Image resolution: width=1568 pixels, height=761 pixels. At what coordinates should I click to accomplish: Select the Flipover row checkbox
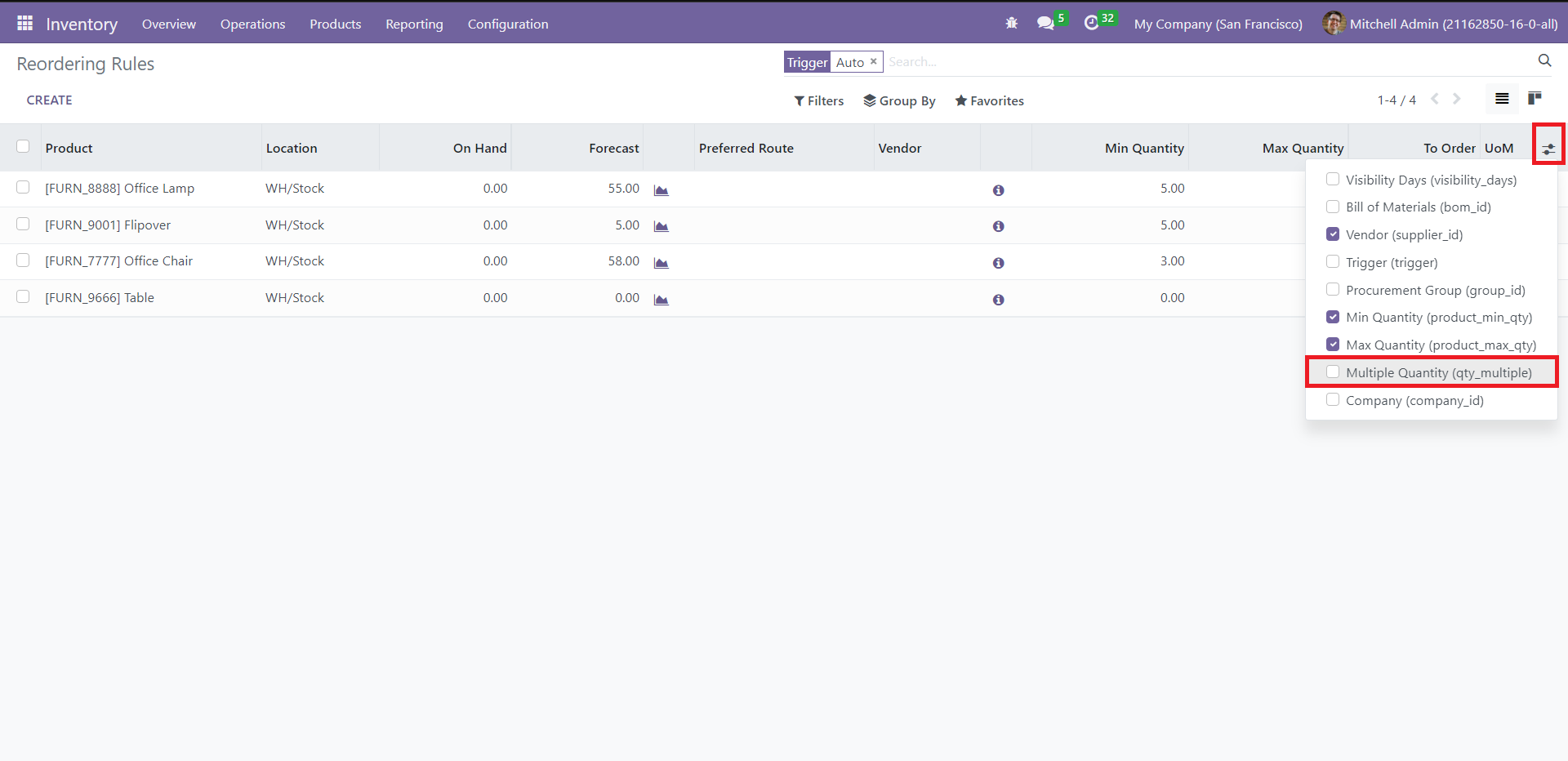coord(23,224)
